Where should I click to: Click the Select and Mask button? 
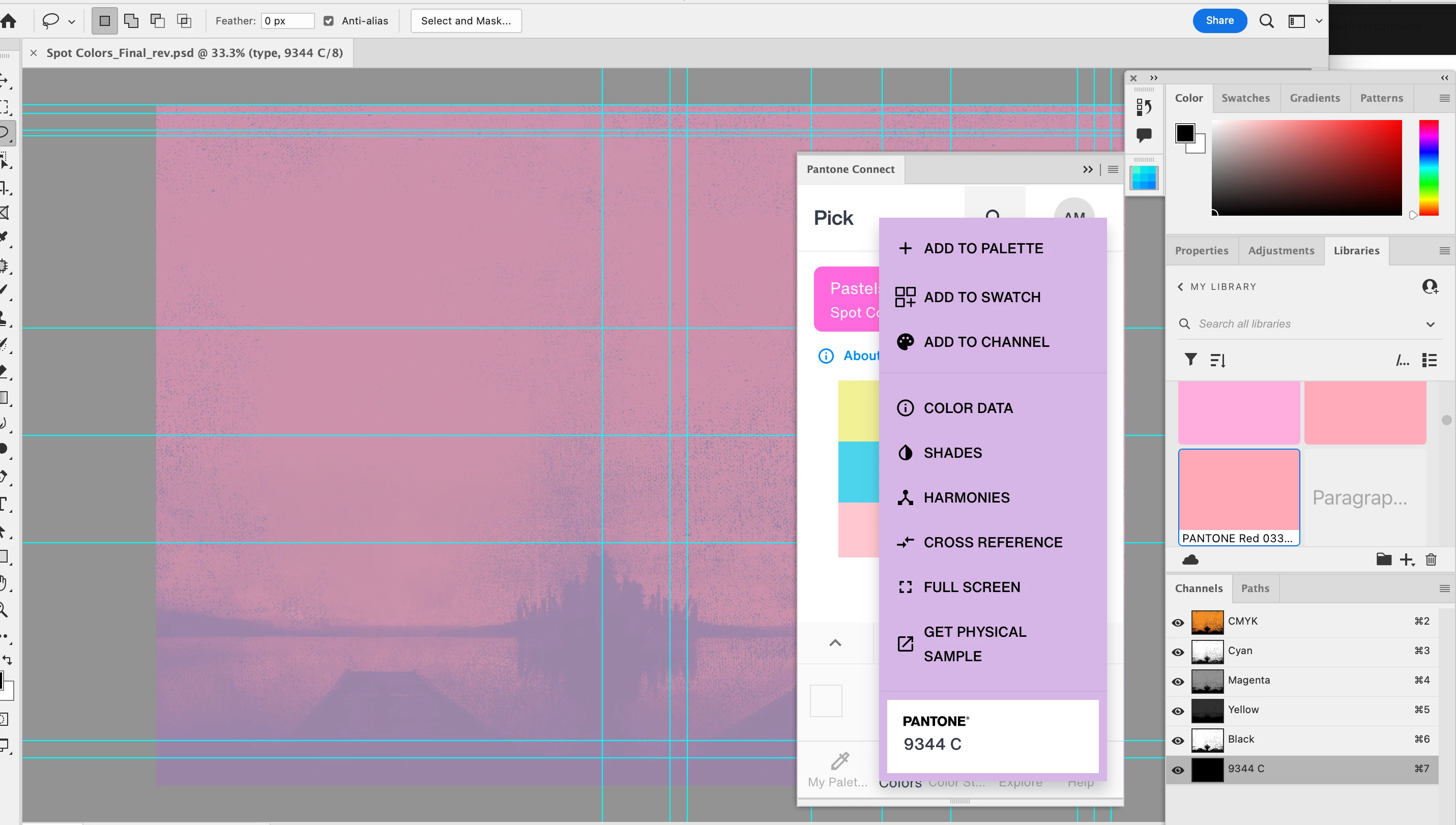(465, 21)
